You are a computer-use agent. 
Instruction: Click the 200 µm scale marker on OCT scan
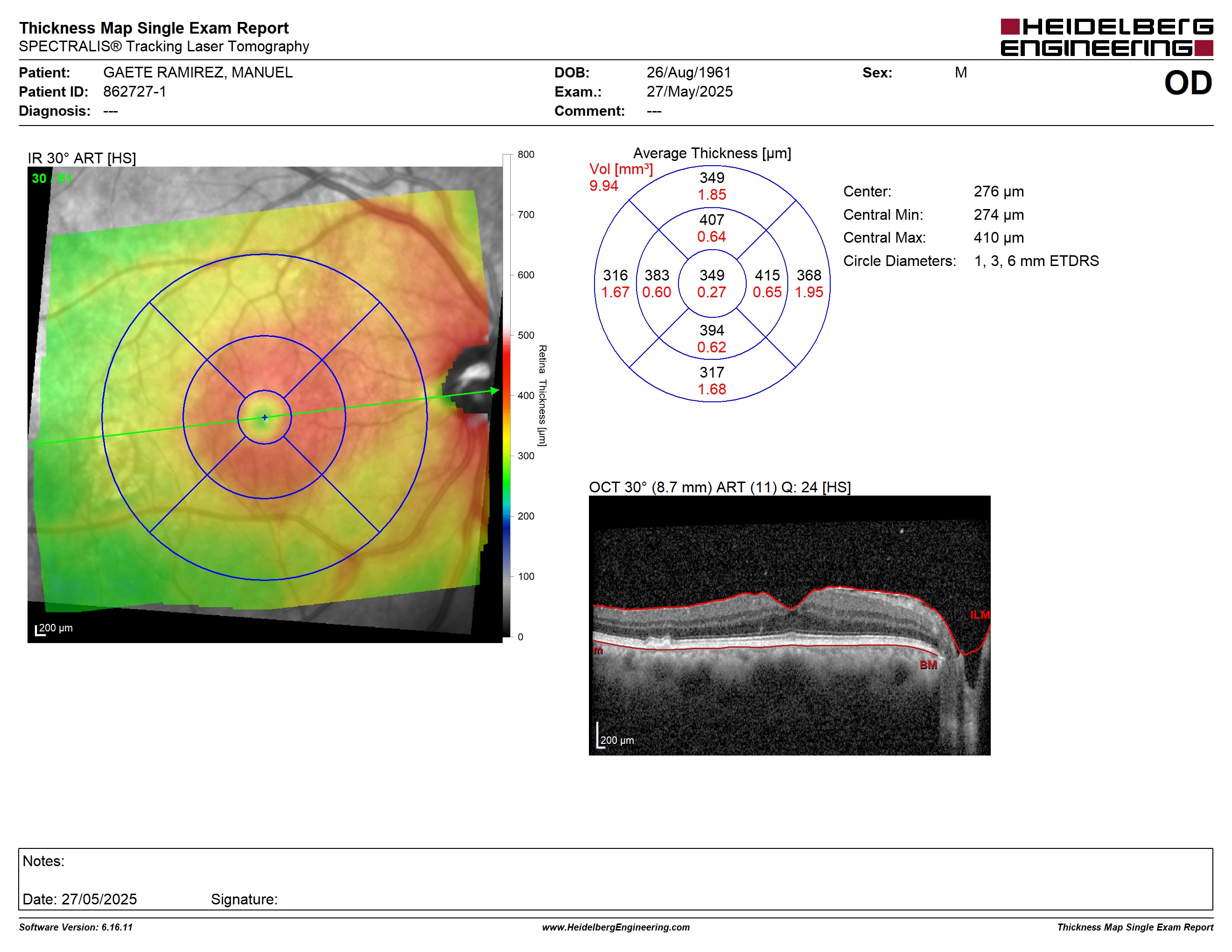pos(616,736)
